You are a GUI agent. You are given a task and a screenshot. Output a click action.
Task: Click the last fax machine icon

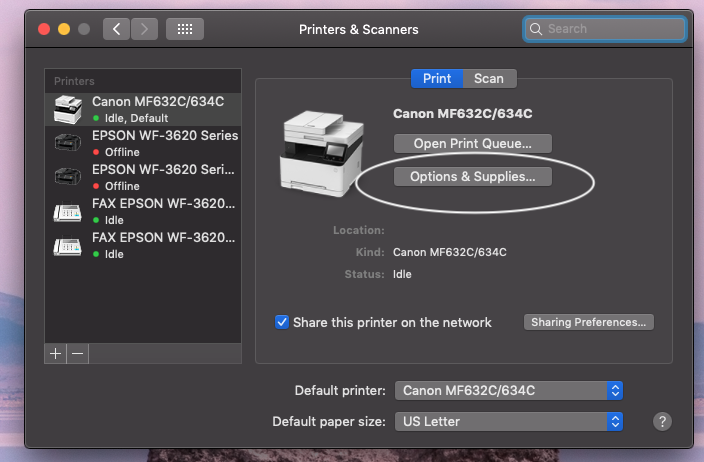(67, 246)
